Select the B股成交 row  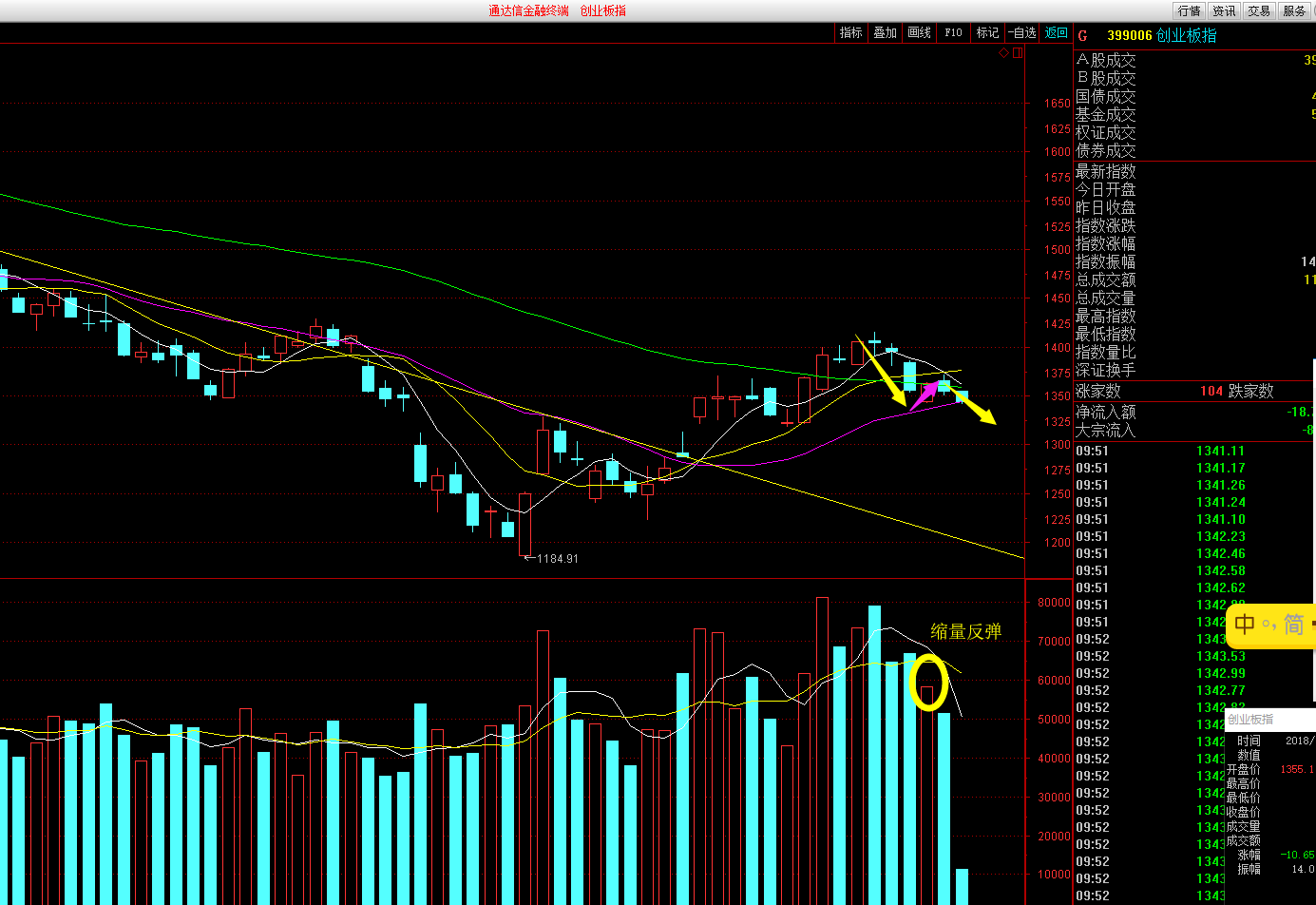click(1195, 78)
